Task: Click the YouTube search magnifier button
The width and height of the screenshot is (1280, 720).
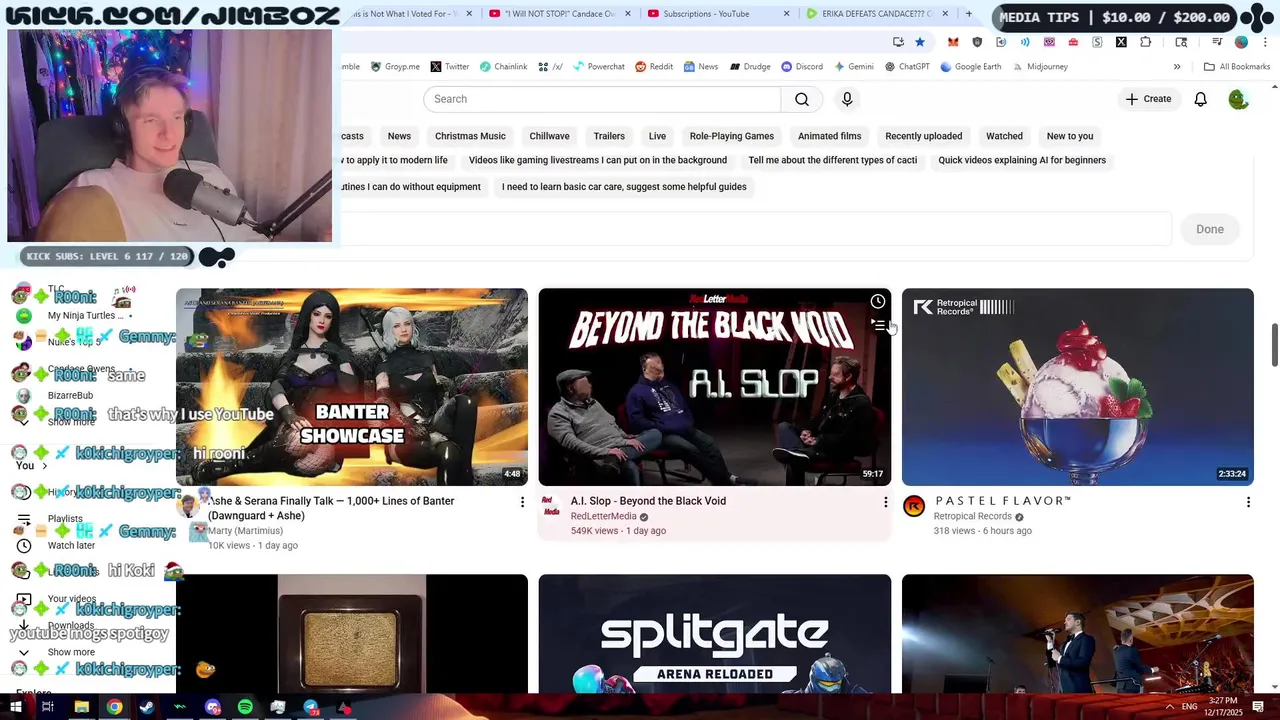Action: point(802,99)
